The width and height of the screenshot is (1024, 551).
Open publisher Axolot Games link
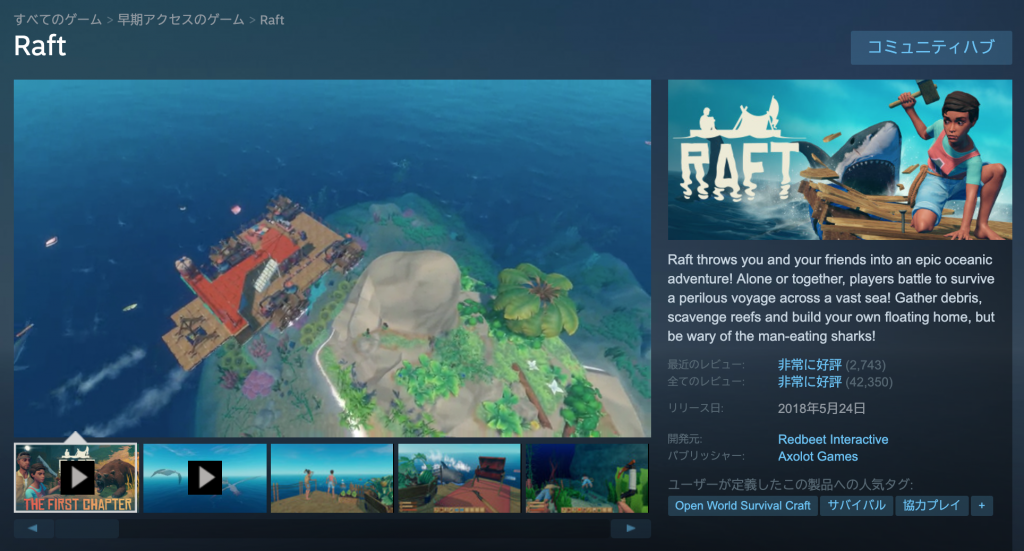tap(818, 456)
